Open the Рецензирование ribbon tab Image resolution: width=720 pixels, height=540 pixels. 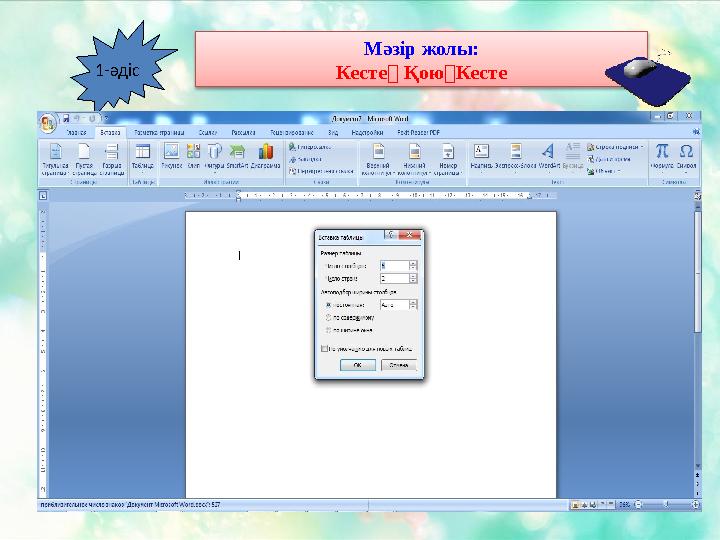292,132
